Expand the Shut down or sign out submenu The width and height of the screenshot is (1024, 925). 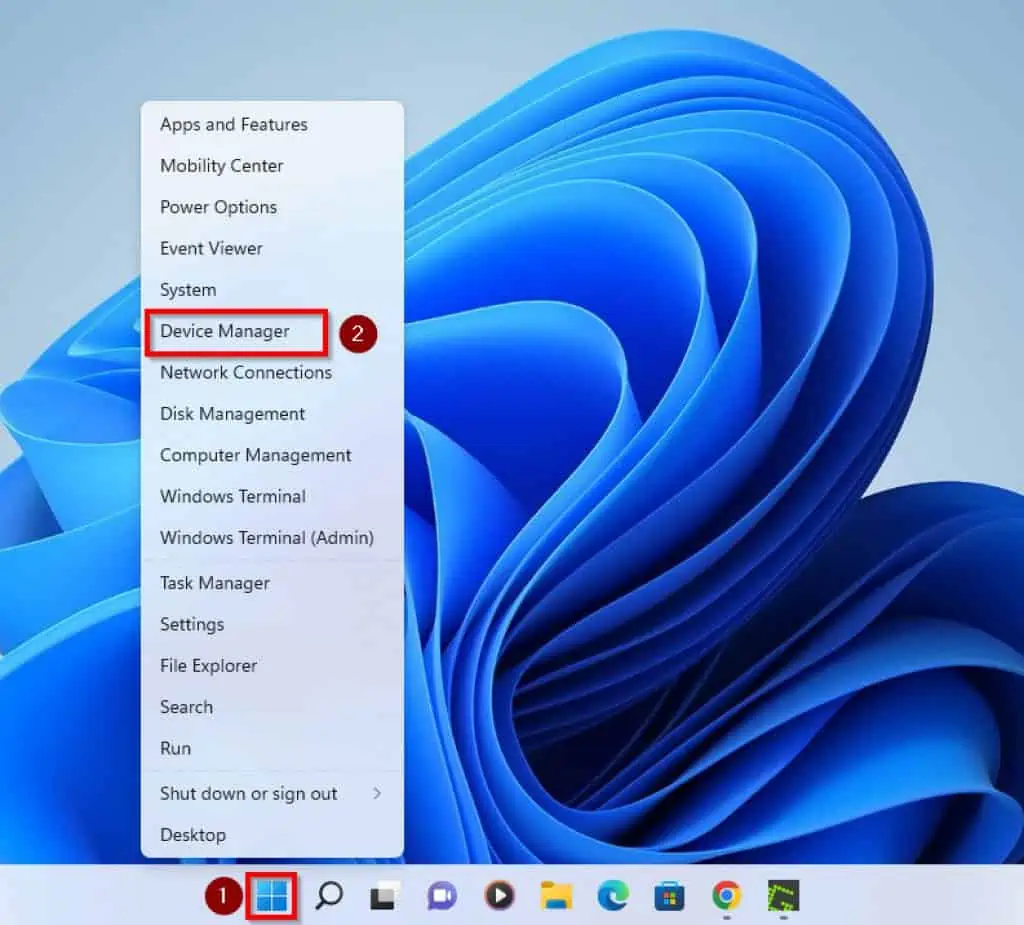coord(249,793)
